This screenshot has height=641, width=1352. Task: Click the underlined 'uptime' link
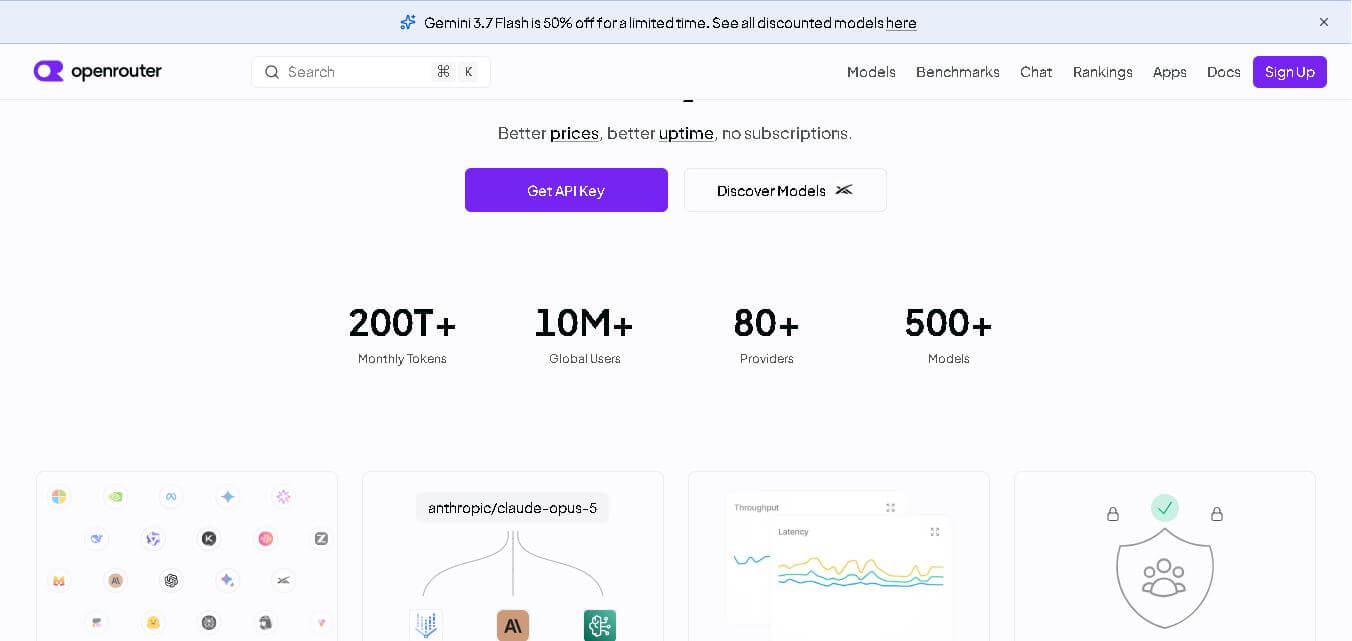686,134
